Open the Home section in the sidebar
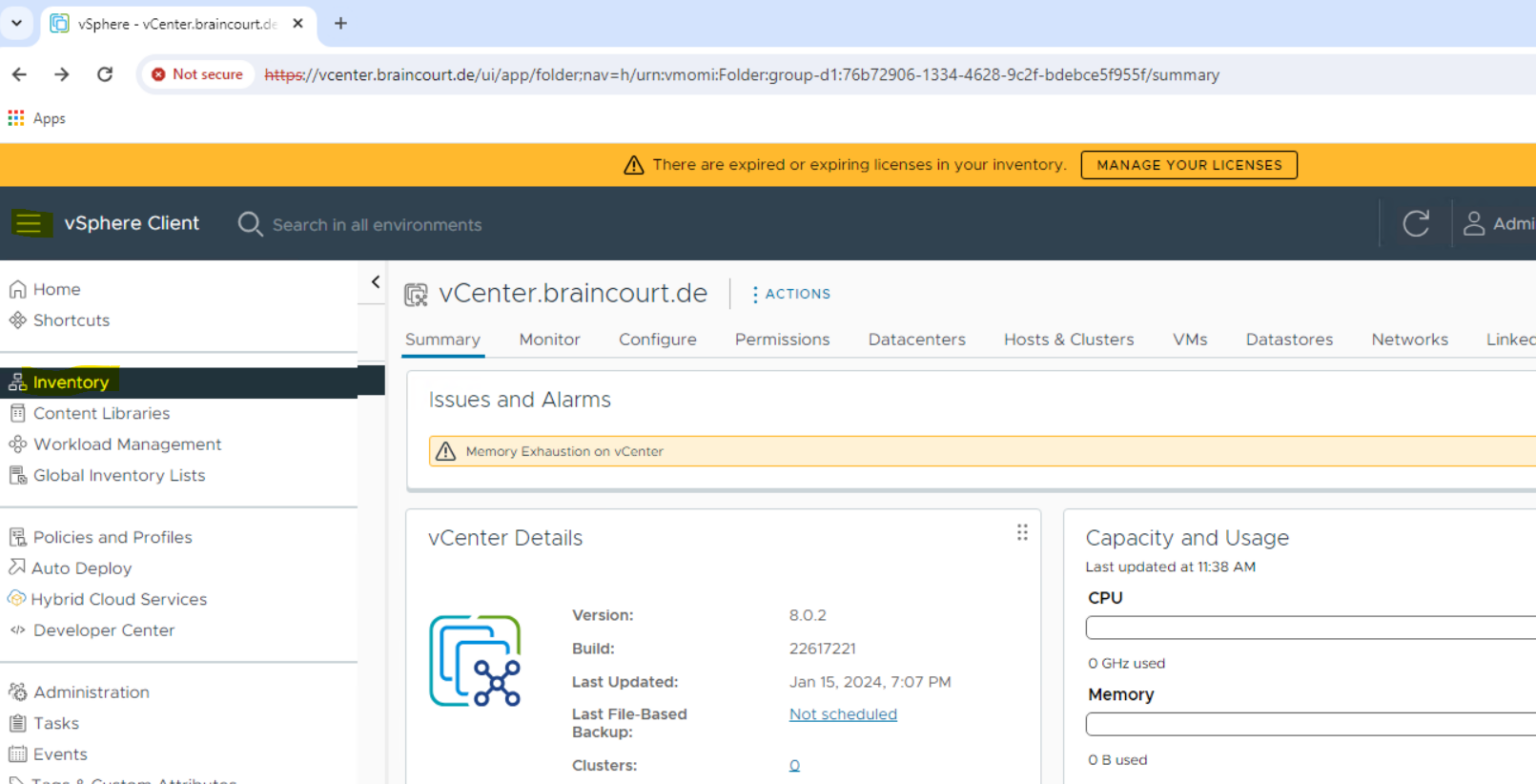 point(55,289)
